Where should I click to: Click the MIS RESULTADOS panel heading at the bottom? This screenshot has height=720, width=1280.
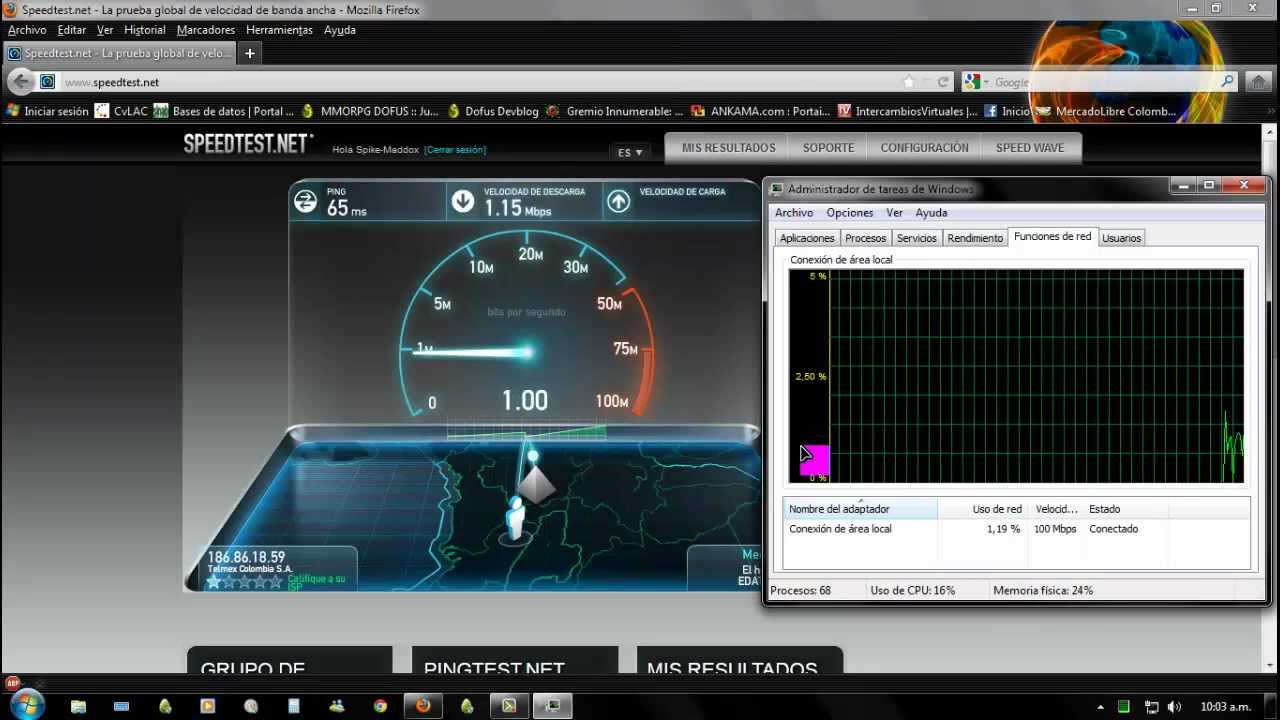click(x=732, y=668)
